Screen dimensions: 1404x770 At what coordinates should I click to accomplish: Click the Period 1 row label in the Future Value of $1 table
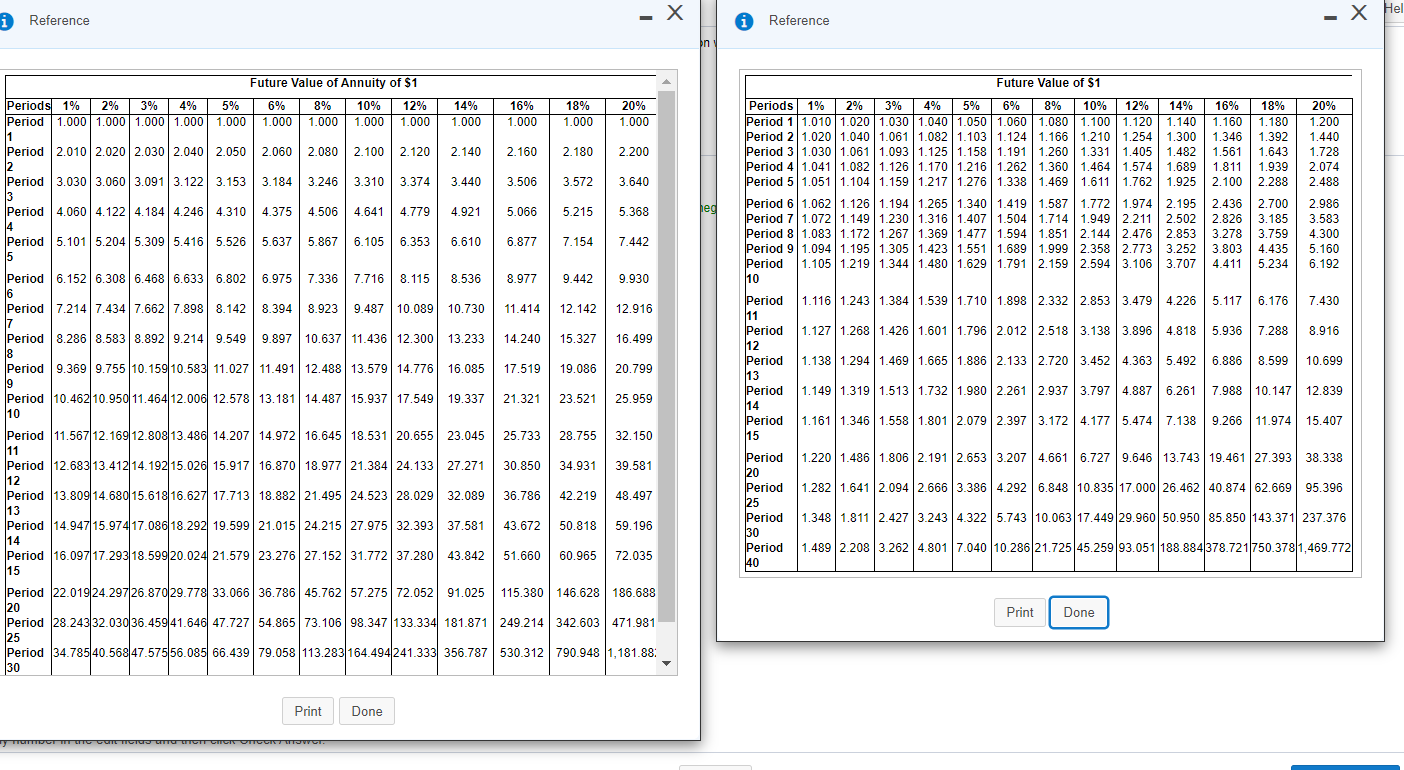pos(770,121)
